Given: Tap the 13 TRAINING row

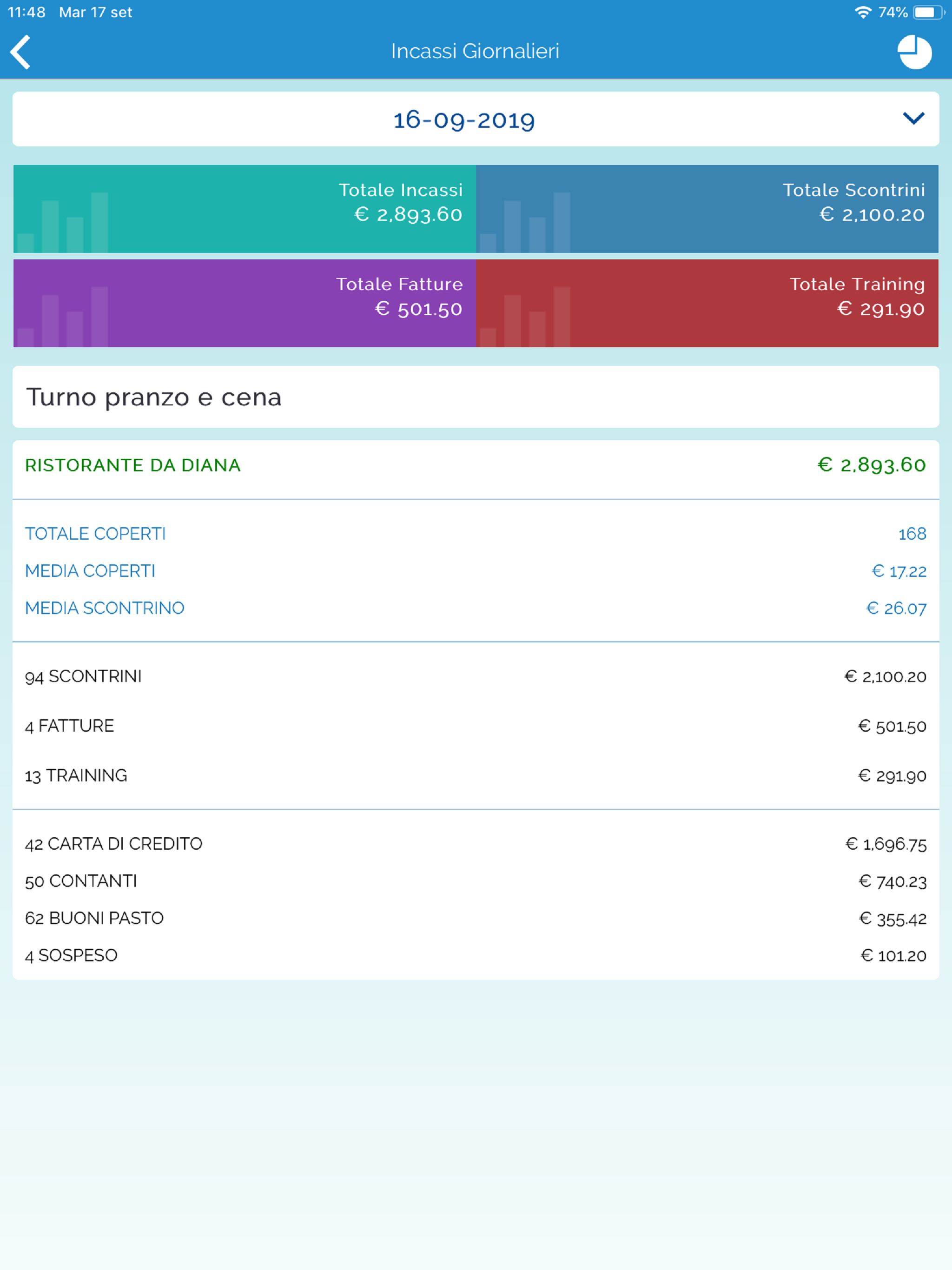Looking at the screenshot, I should click(x=476, y=776).
